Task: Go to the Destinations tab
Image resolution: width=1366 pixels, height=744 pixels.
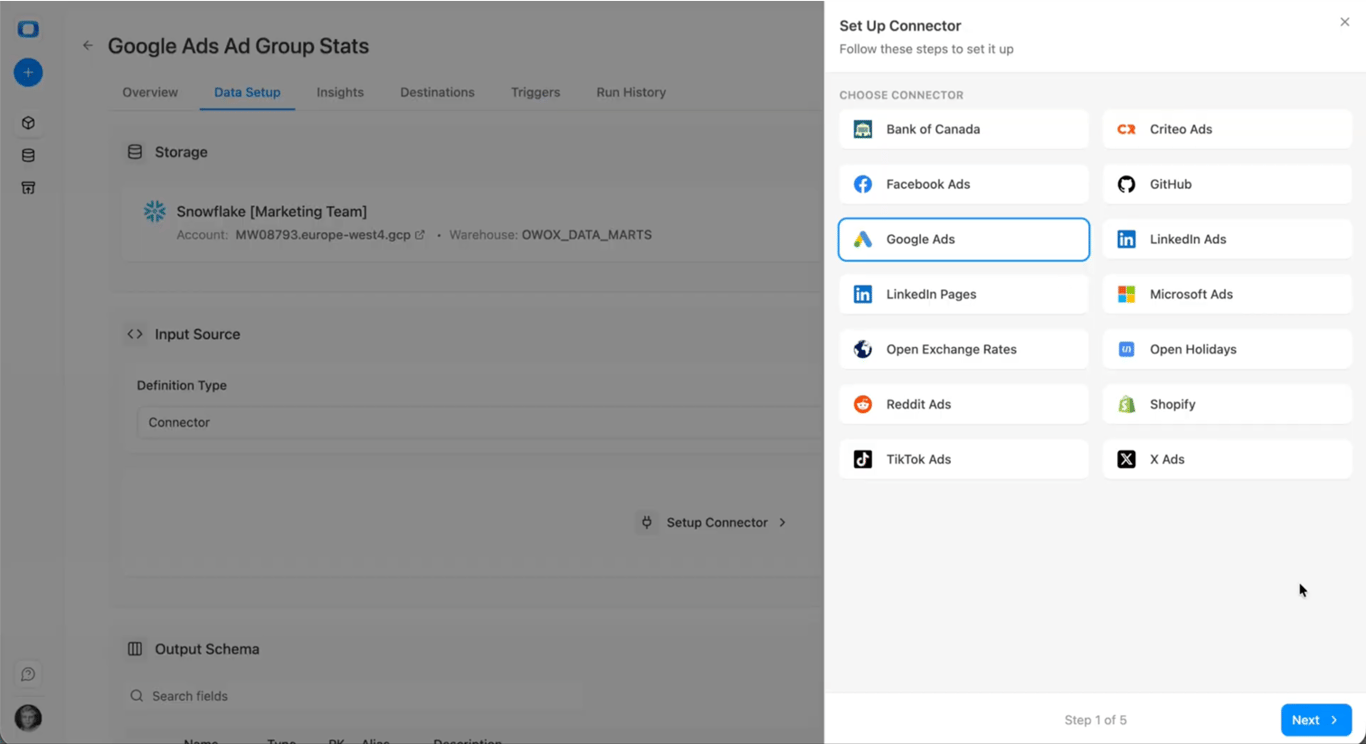Action: point(437,92)
